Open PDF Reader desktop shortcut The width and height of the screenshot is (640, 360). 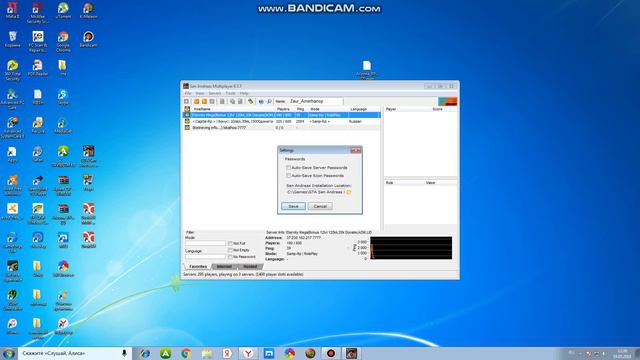(x=38, y=68)
